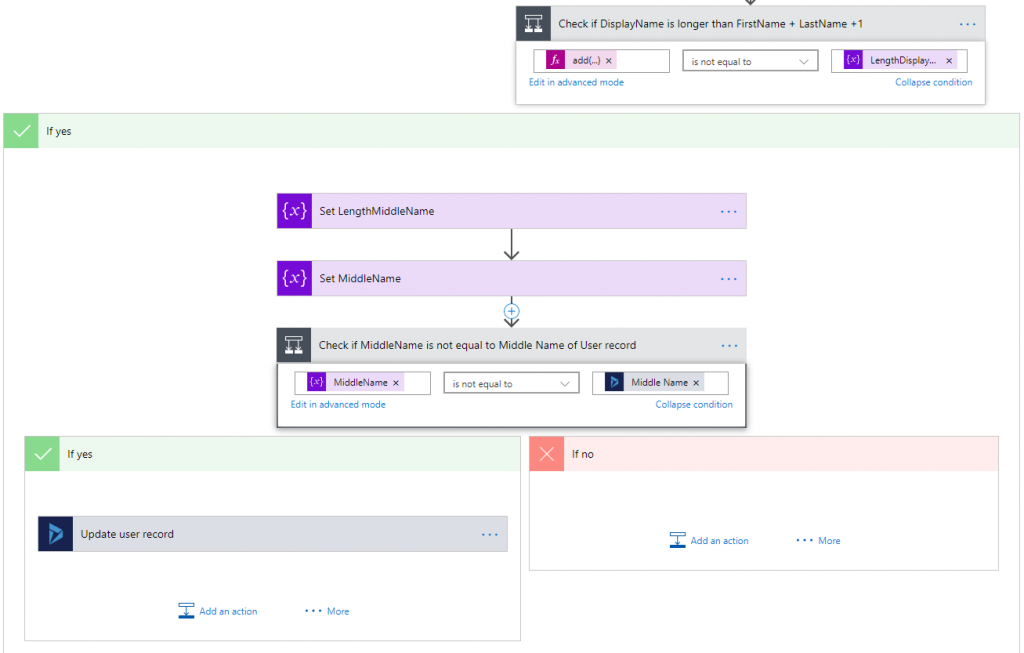Click the Set LengthMiddleName variable icon
The image size is (1024, 653).
coord(294,211)
